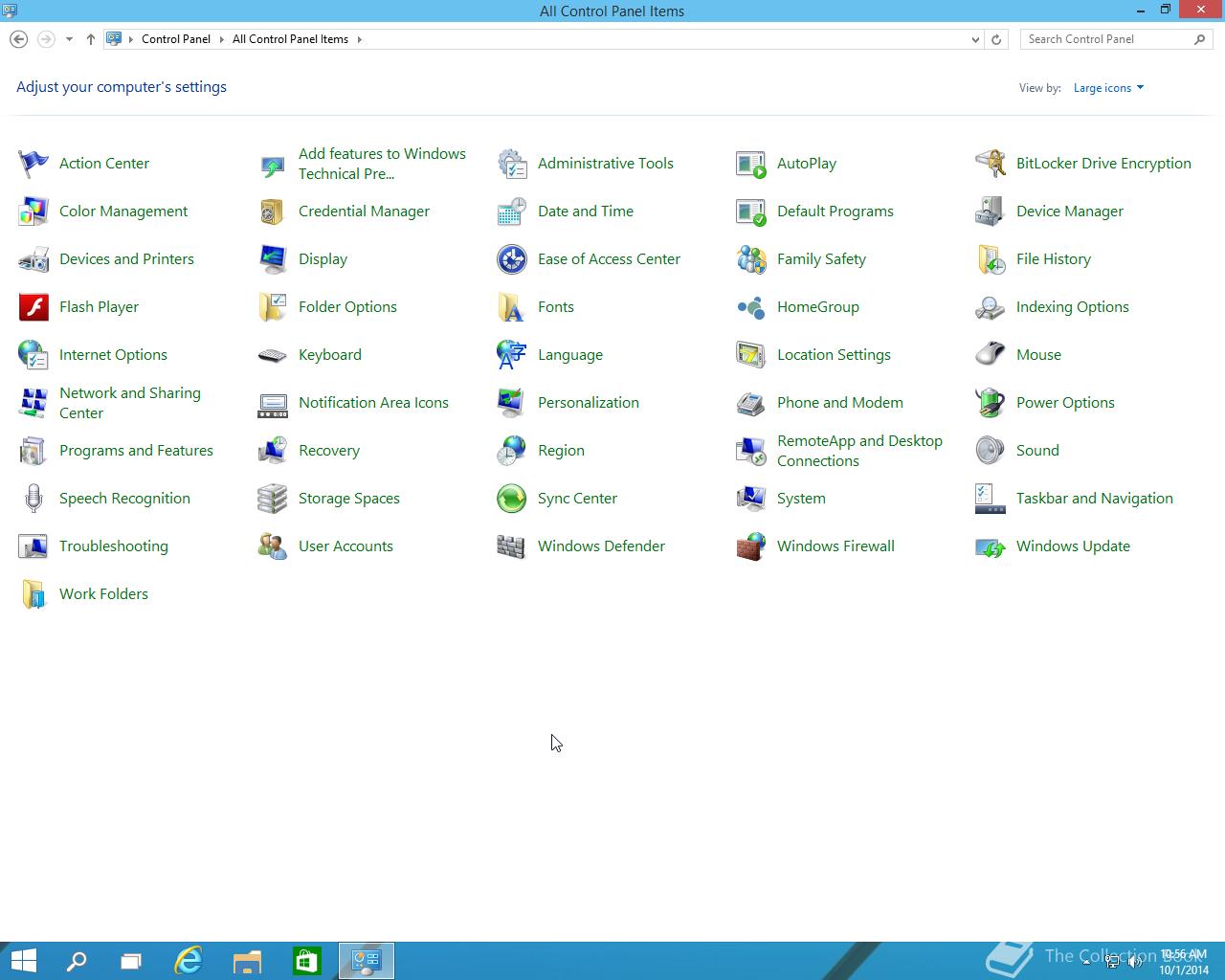The image size is (1225, 980).
Task: Expand the Control Panel breadcrumb arrow
Action: [x=221, y=39]
